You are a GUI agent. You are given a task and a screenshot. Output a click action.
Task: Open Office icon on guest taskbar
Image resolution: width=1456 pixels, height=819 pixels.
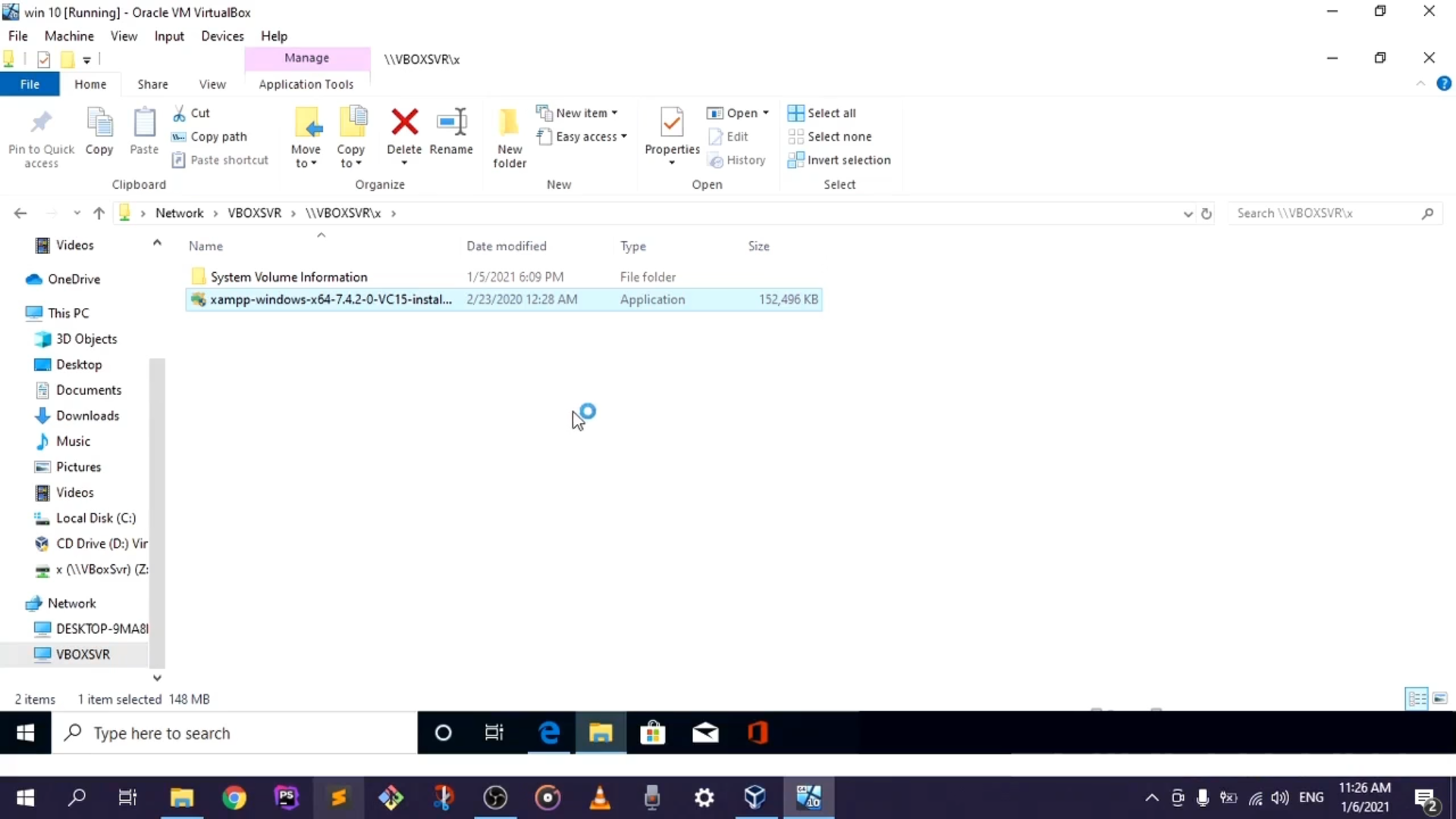pyautogui.click(x=758, y=733)
